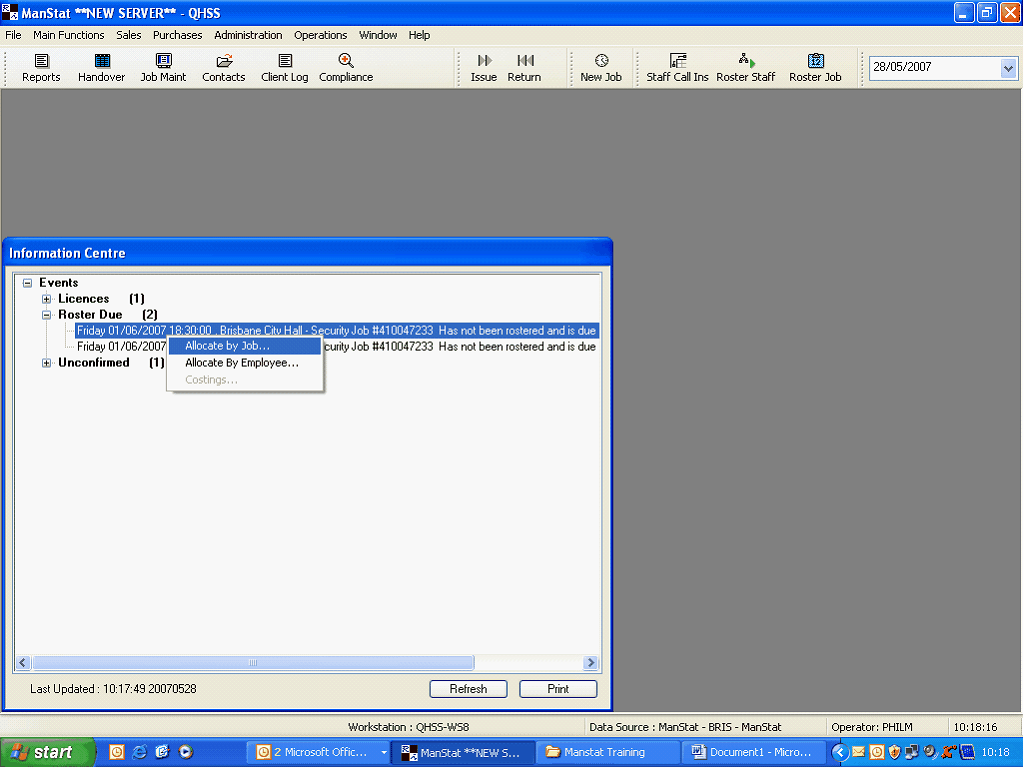The image size is (1024, 768).
Task: Choose Allocate by Job from context menu
Action: tap(227, 346)
